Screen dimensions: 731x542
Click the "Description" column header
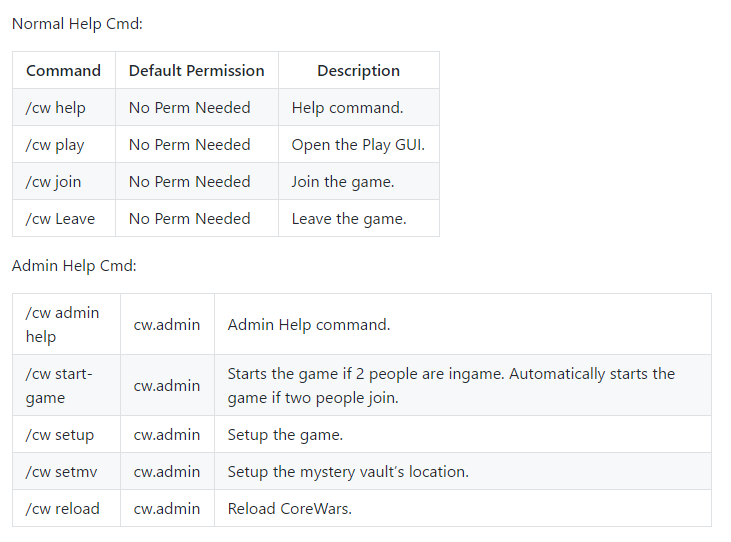pyautogui.click(x=358, y=71)
